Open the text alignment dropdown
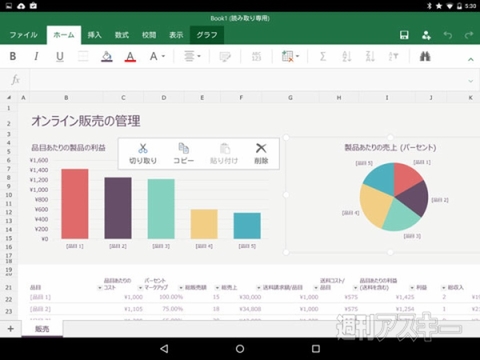Viewport: 480px width, 360px height. (x=192, y=56)
